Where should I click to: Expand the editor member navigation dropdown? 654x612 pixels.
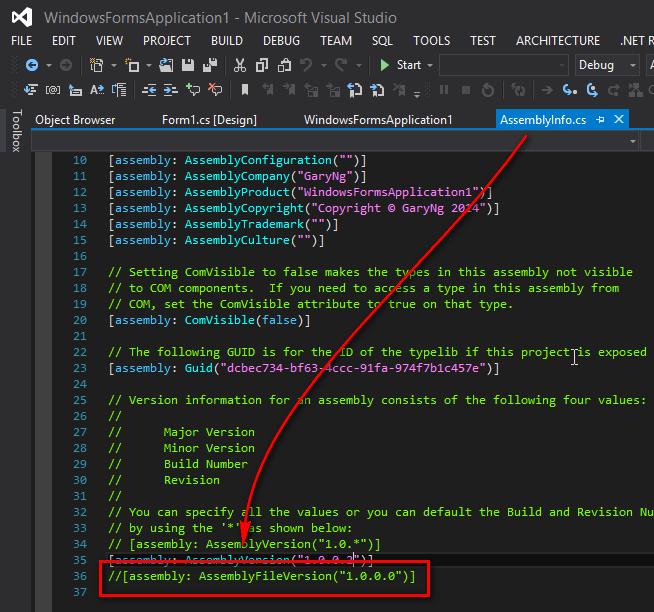coord(633,141)
